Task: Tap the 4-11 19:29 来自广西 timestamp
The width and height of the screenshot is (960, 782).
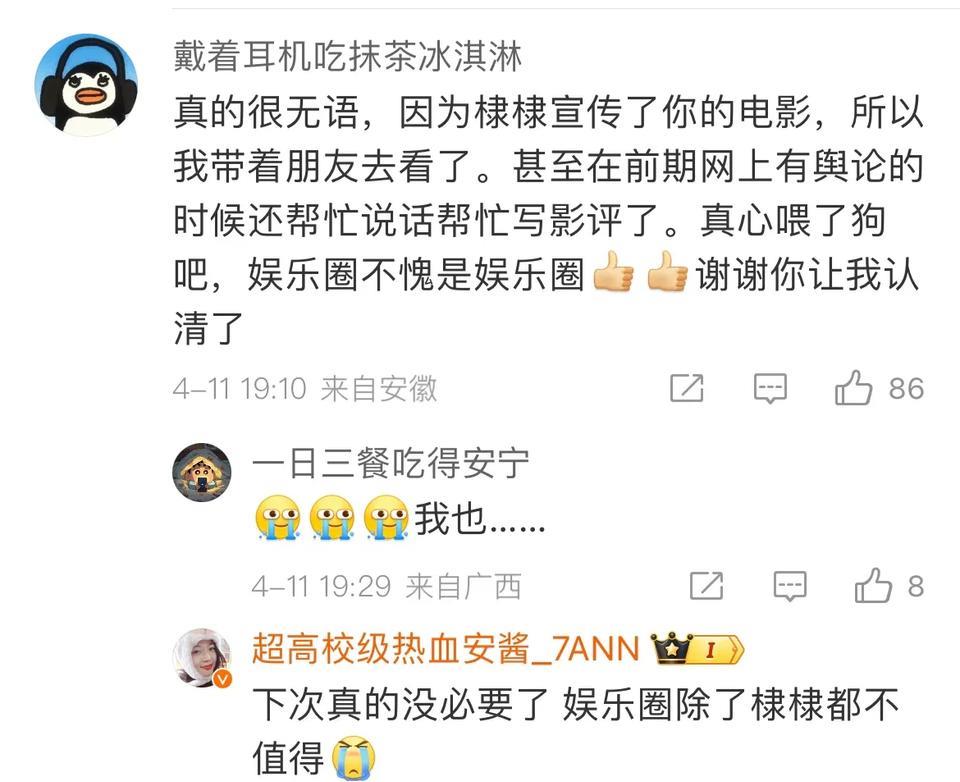Action: point(386,586)
